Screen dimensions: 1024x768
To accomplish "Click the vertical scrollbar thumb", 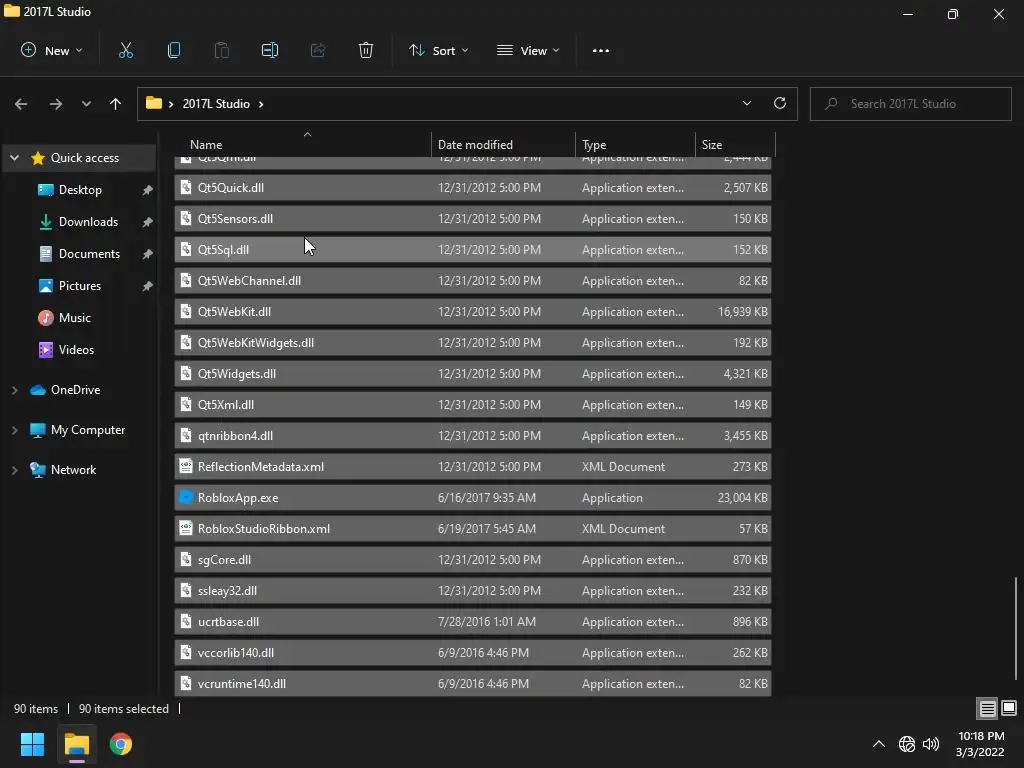I will tap(1016, 628).
